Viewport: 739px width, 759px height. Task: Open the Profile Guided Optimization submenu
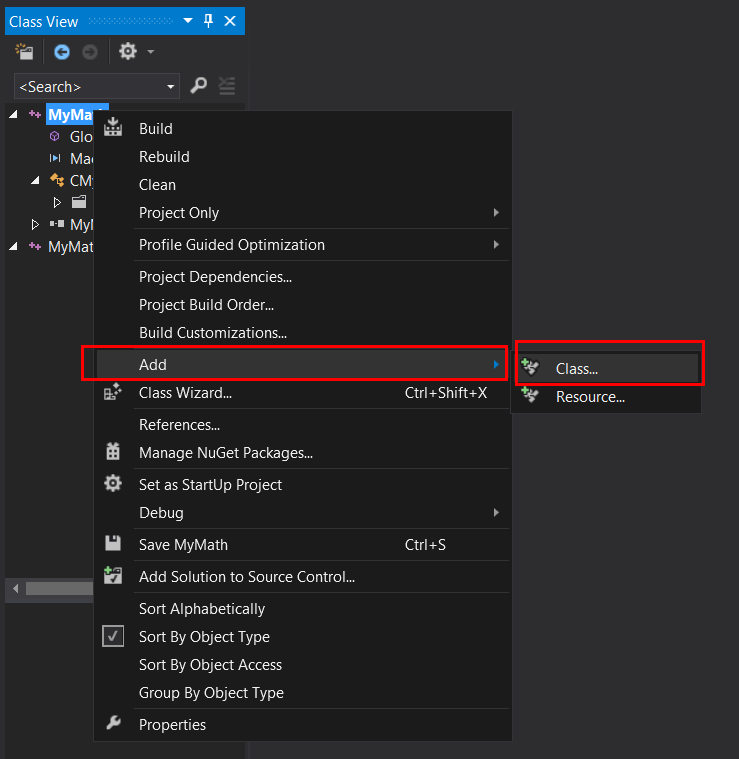302,245
